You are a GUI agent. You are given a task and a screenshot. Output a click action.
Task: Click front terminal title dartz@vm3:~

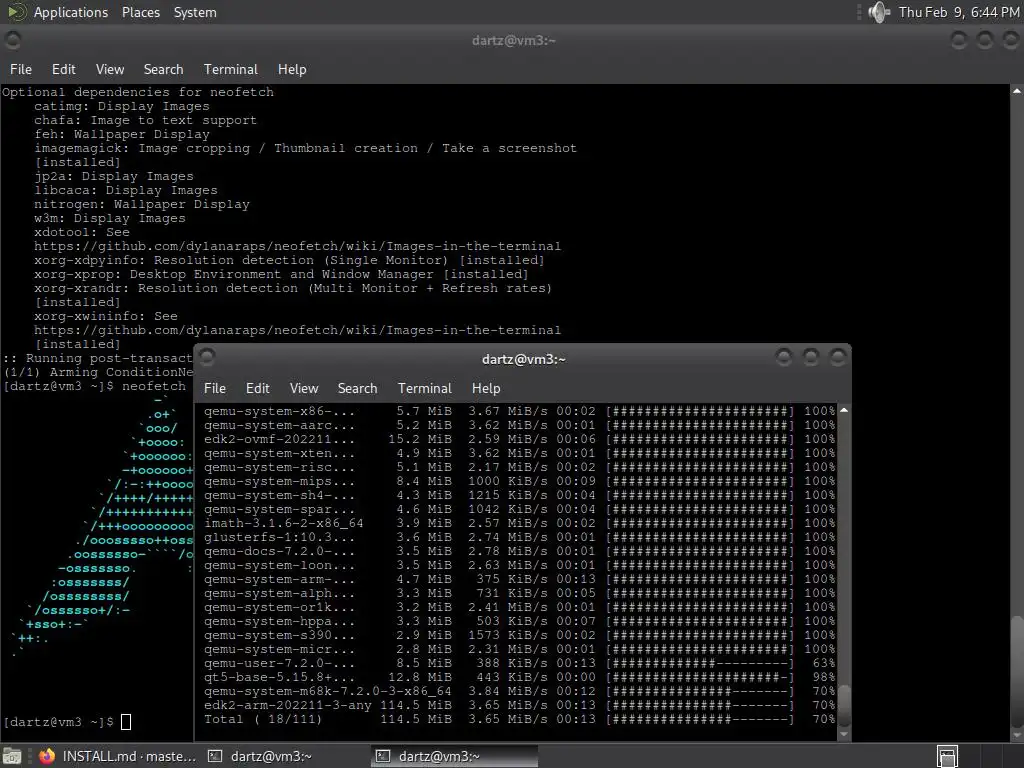click(x=523, y=359)
